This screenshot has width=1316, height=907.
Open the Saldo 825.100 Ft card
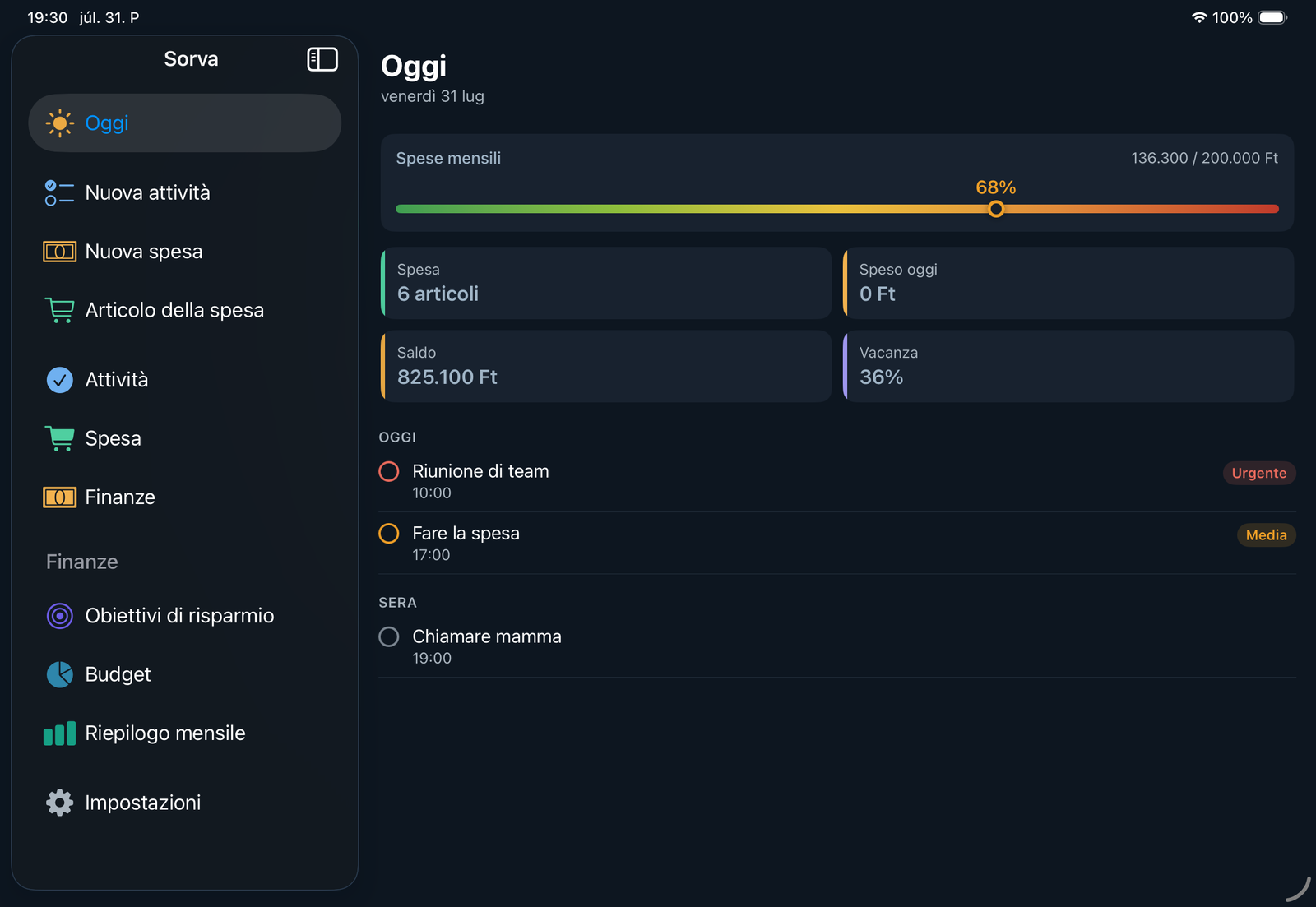click(x=606, y=367)
